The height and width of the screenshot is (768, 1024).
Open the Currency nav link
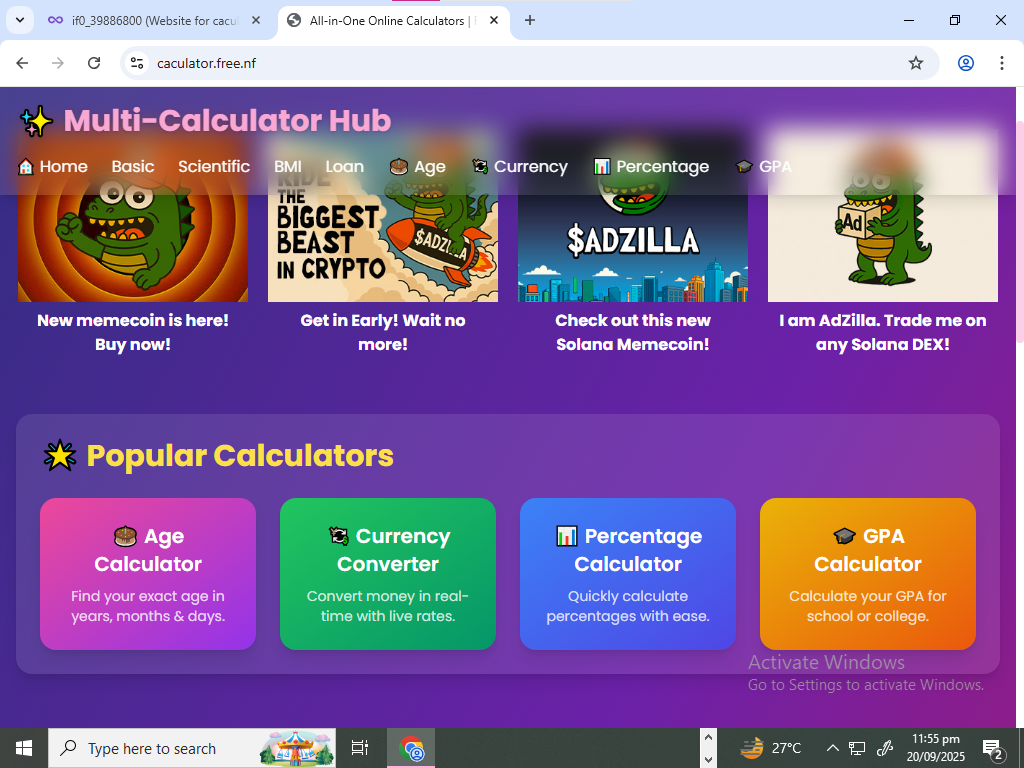(520, 167)
